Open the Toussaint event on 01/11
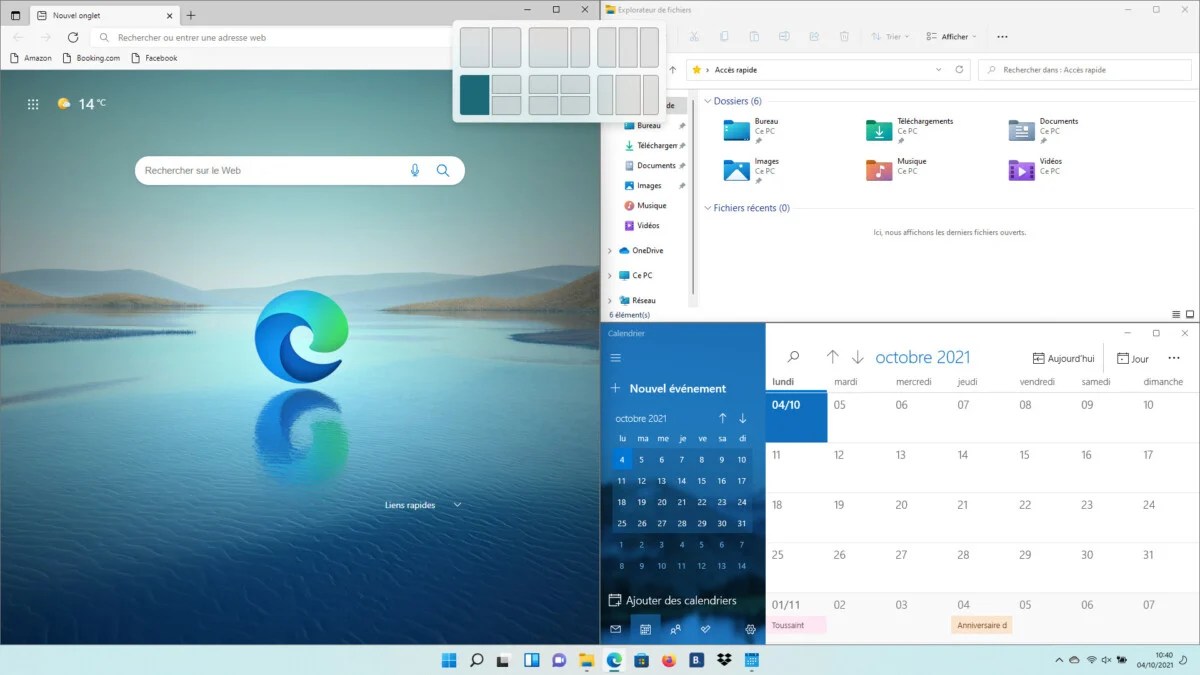The width and height of the screenshot is (1200, 675). pos(797,625)
